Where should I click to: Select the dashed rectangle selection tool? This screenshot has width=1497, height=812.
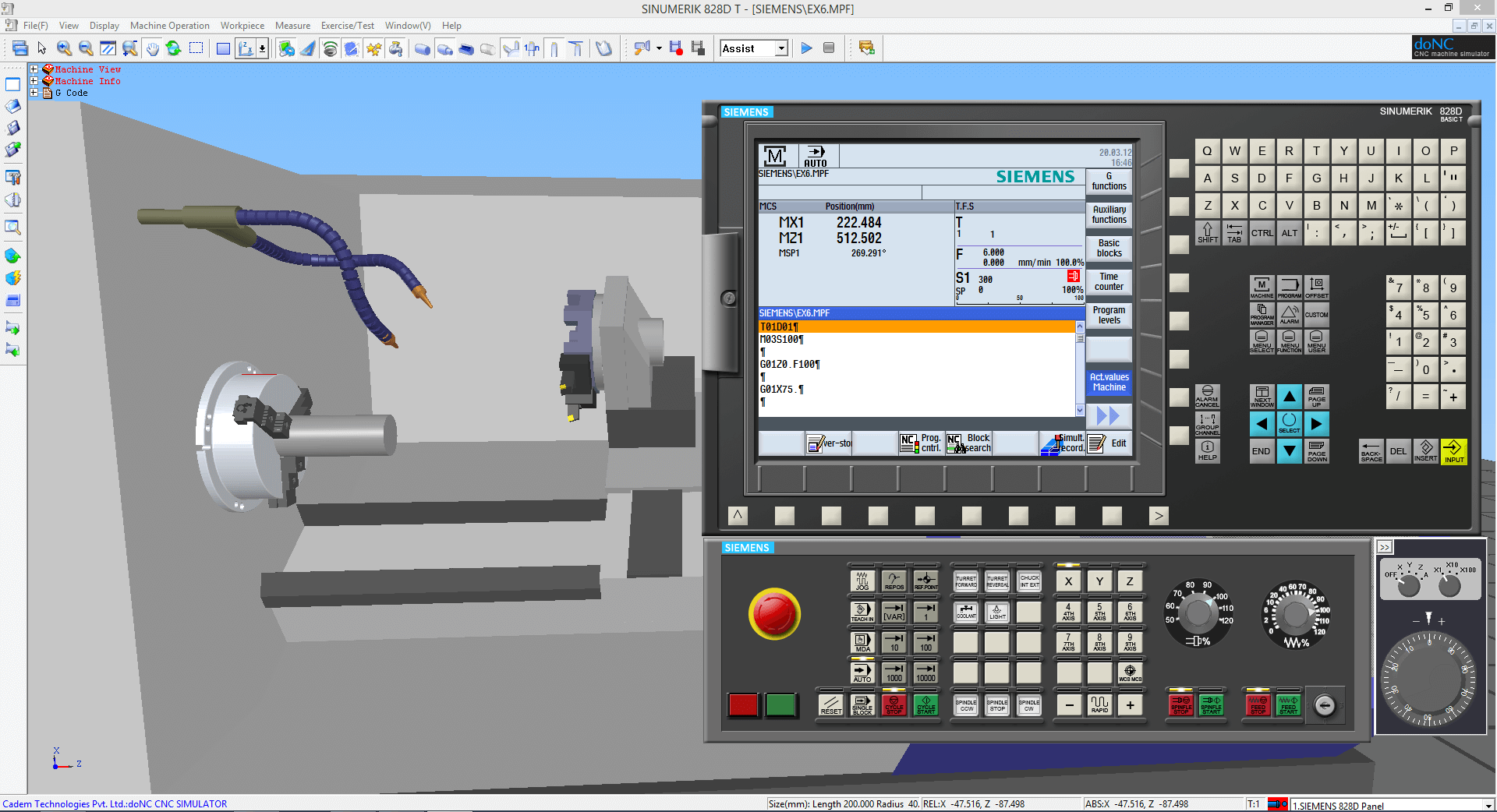[196, 48]
